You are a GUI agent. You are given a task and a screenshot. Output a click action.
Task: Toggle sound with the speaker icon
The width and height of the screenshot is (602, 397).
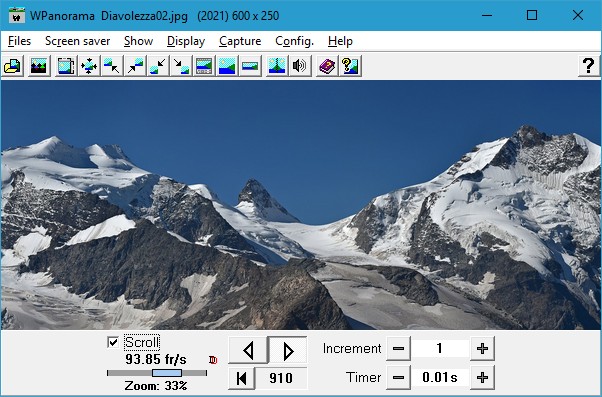click(x=300, y=66)
